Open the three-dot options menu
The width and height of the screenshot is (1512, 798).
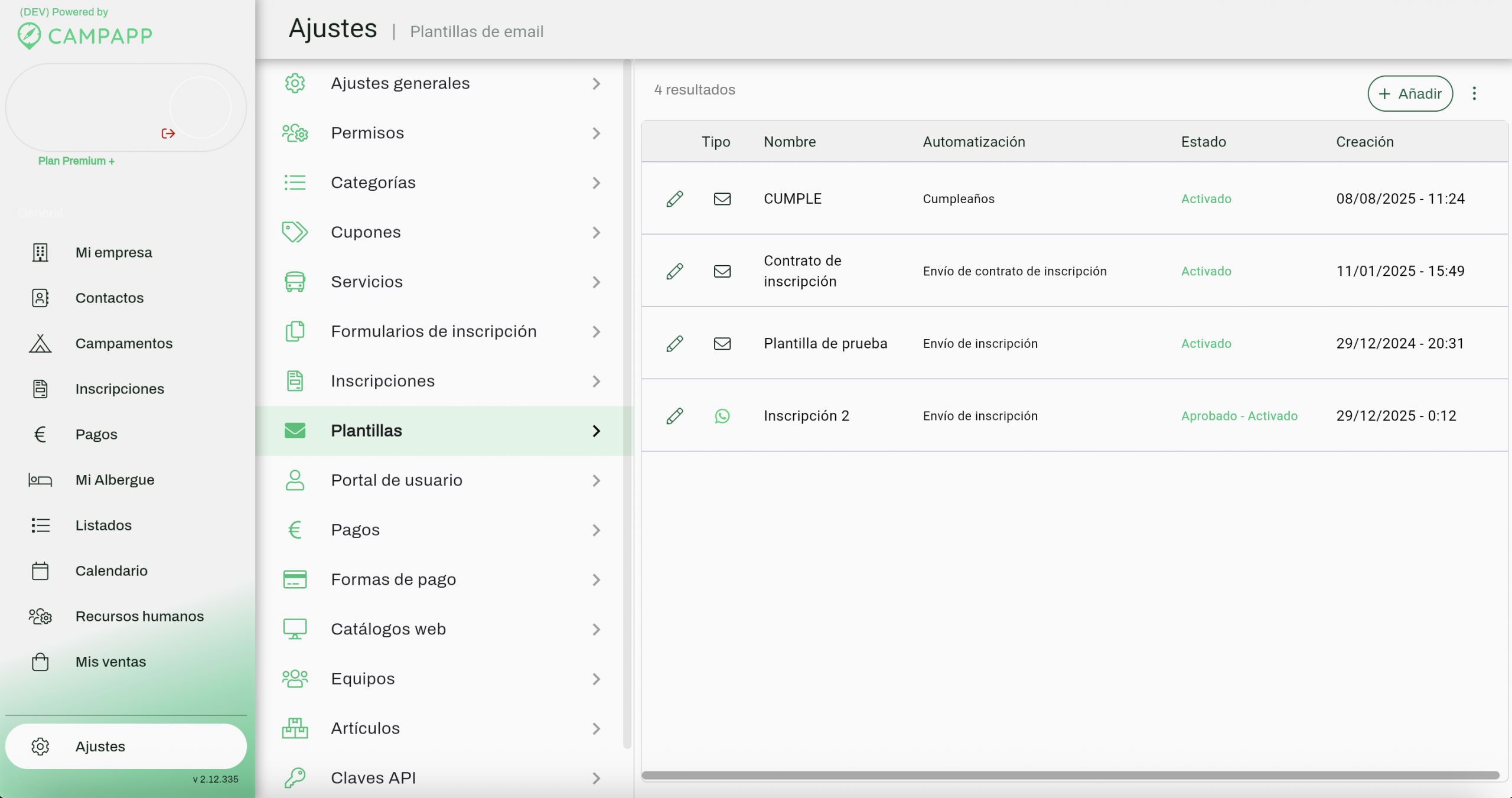(x=1474, y=93)
